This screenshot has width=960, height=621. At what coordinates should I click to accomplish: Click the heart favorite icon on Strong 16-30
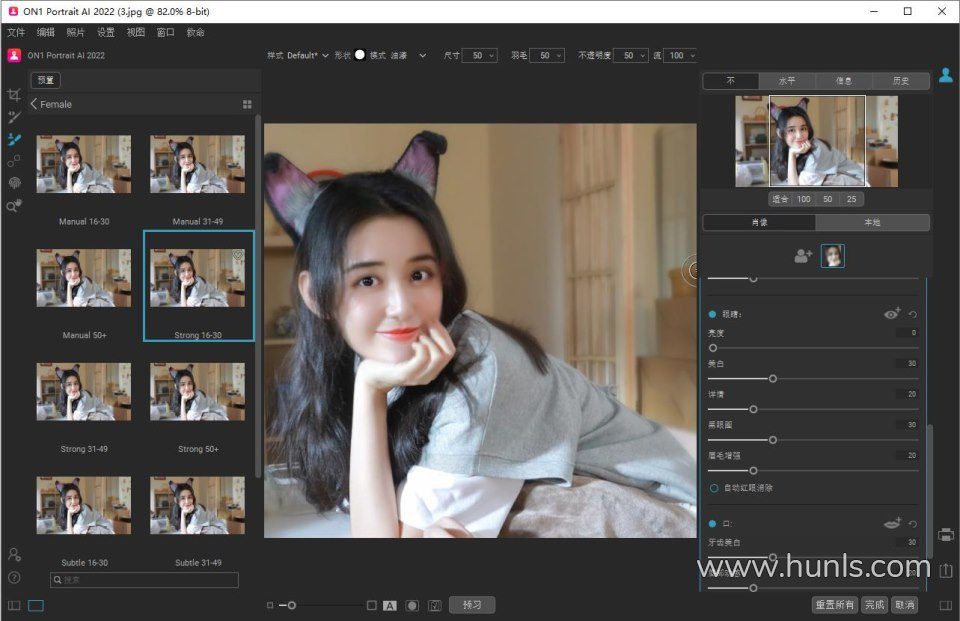coord(238,255)
